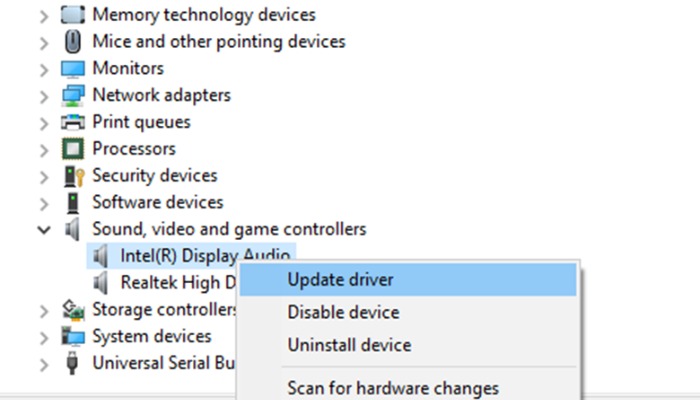This screenshot has height=400, width=700.
Task: Expand the System devices category
Action: point(43,337)
